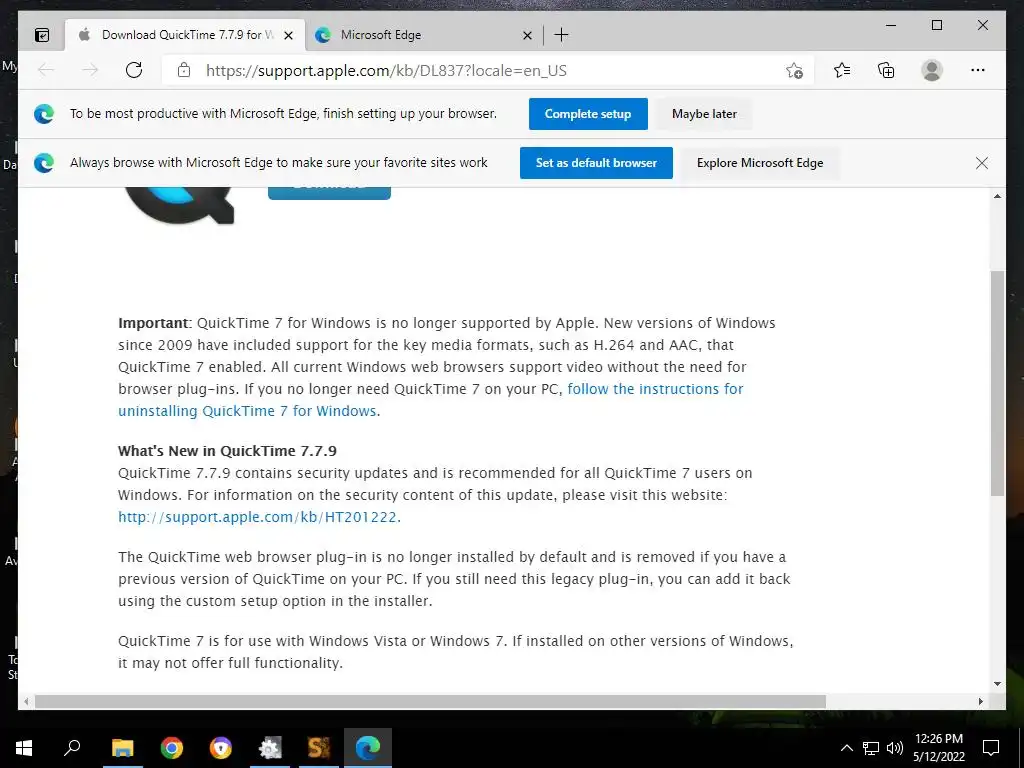Image resolution: width=1024 pixels, height=768 pixels.
Task: Click the QuickTime logo image
Action: pyautogui.click(x=179, y=206)
